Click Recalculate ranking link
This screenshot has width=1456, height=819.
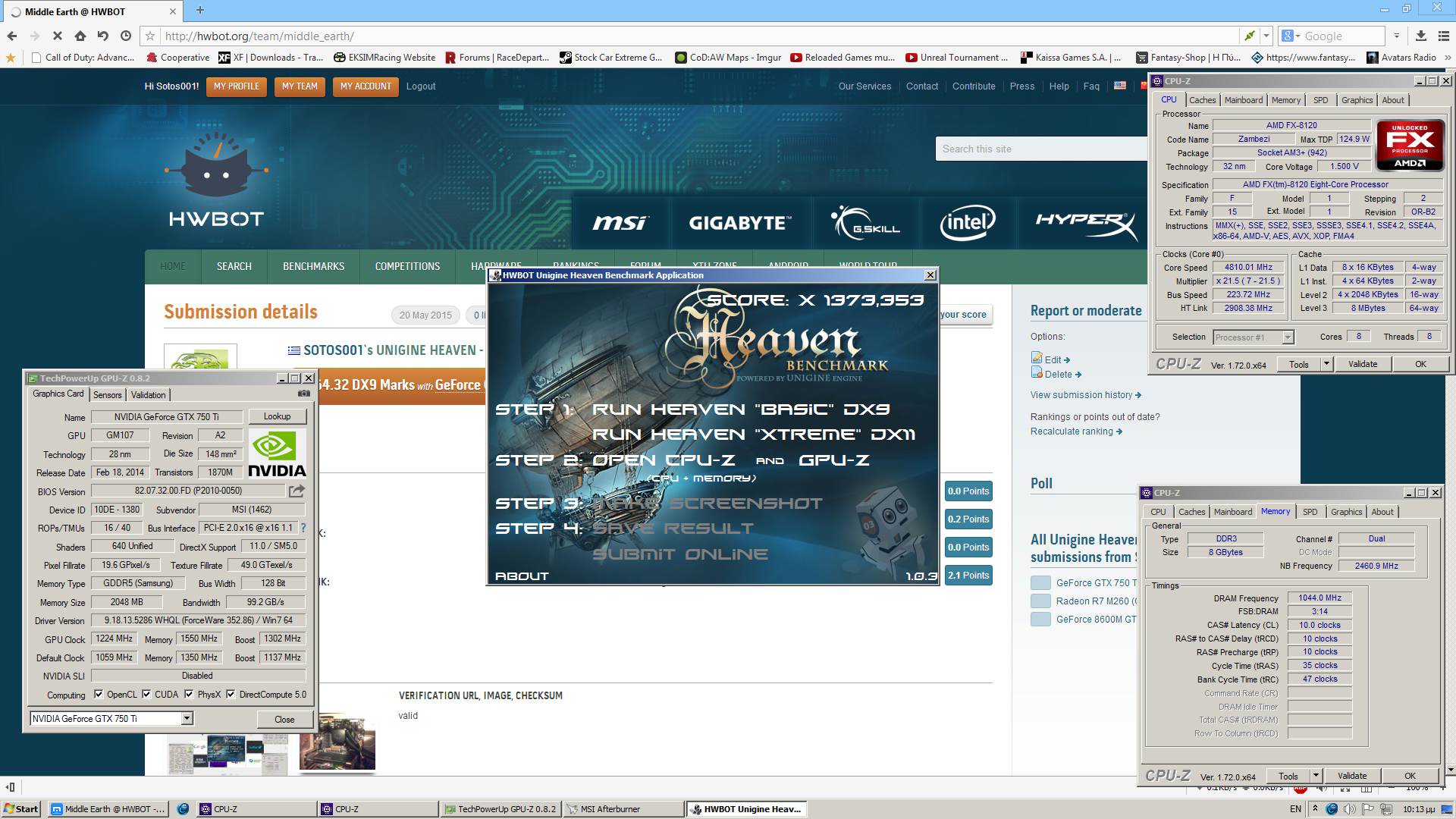tap(1075, 431)
